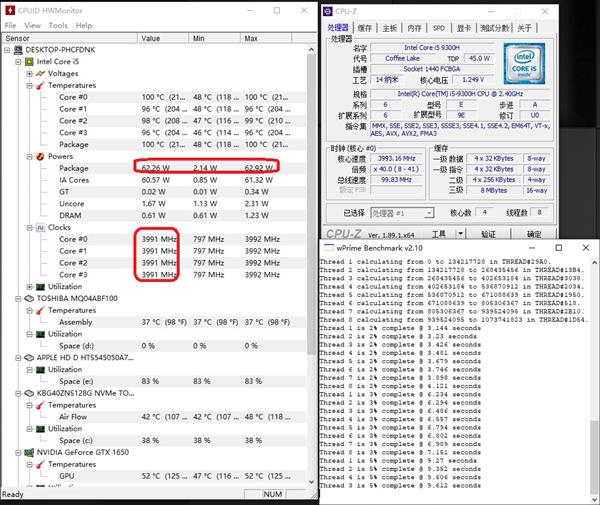Click the computer icon beside DESKTOP-PHCFDNK
This screenshot has height=505, width=600.
(x=18, y=50)
